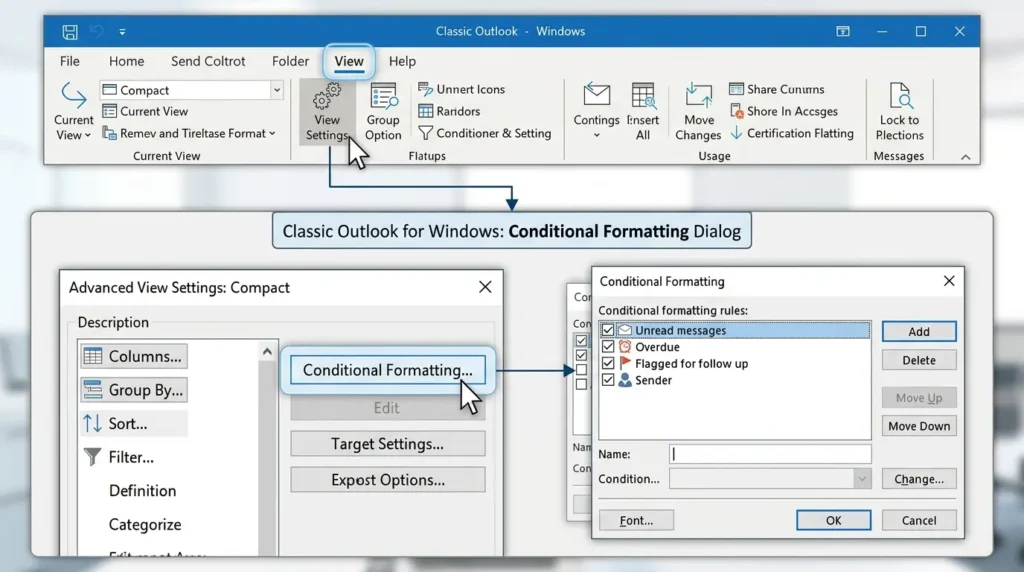Open Remev and Tireltase Format dropdown

(189, 133)
